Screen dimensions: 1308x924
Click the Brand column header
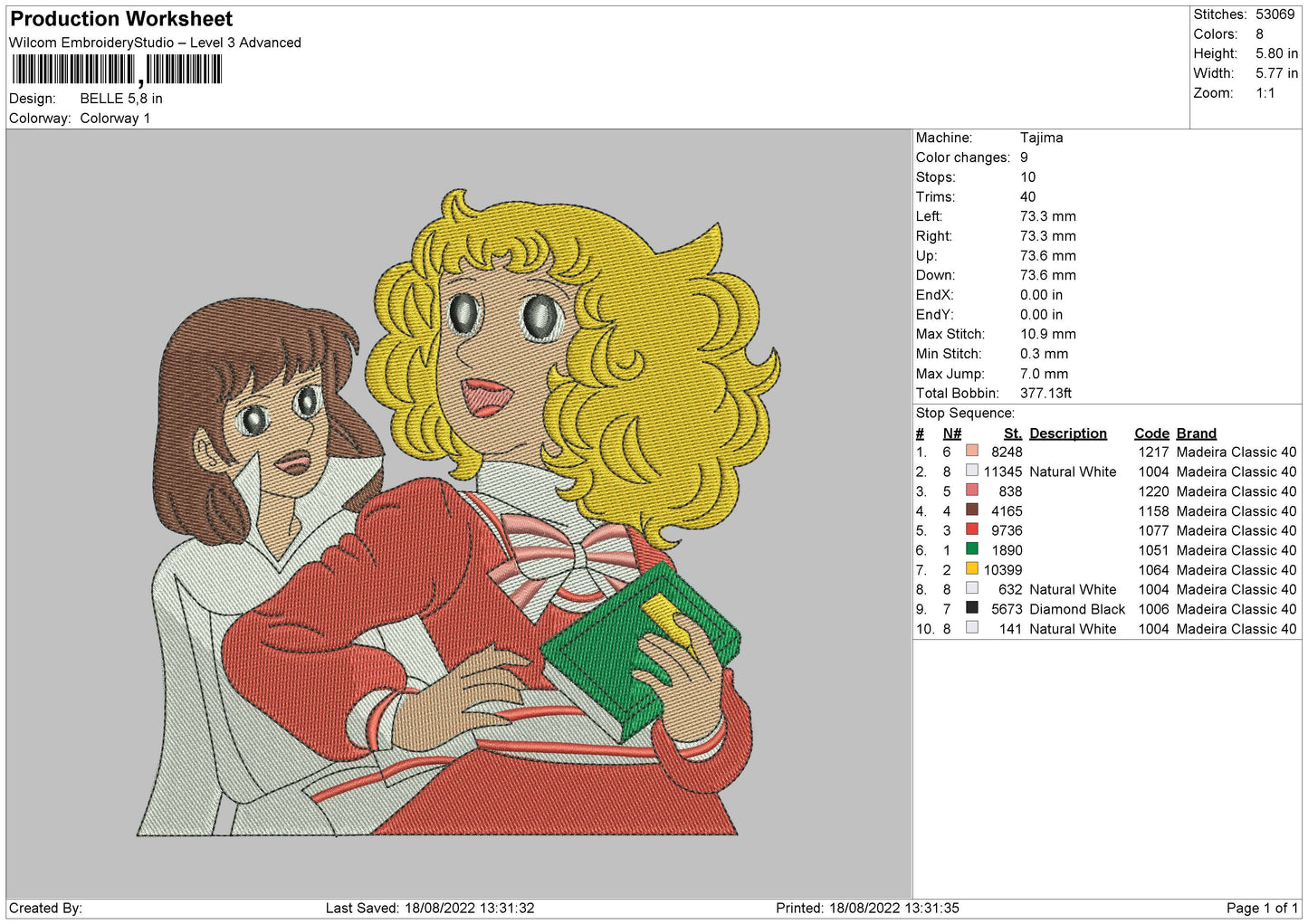tap(1196, 433)
